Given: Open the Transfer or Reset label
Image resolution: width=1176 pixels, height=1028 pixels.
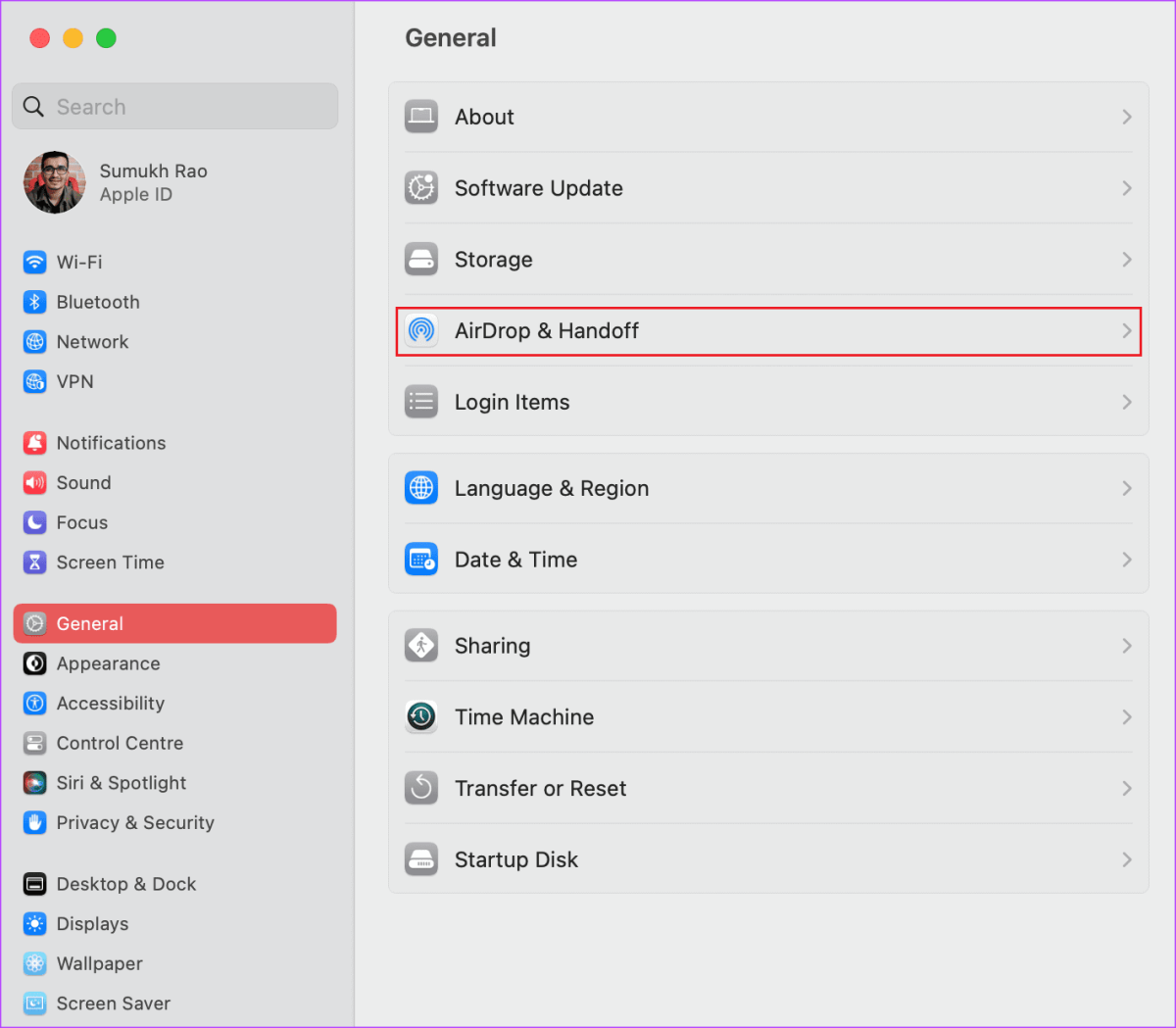Looking at the screenshot, I should click(x=541, y=788).
